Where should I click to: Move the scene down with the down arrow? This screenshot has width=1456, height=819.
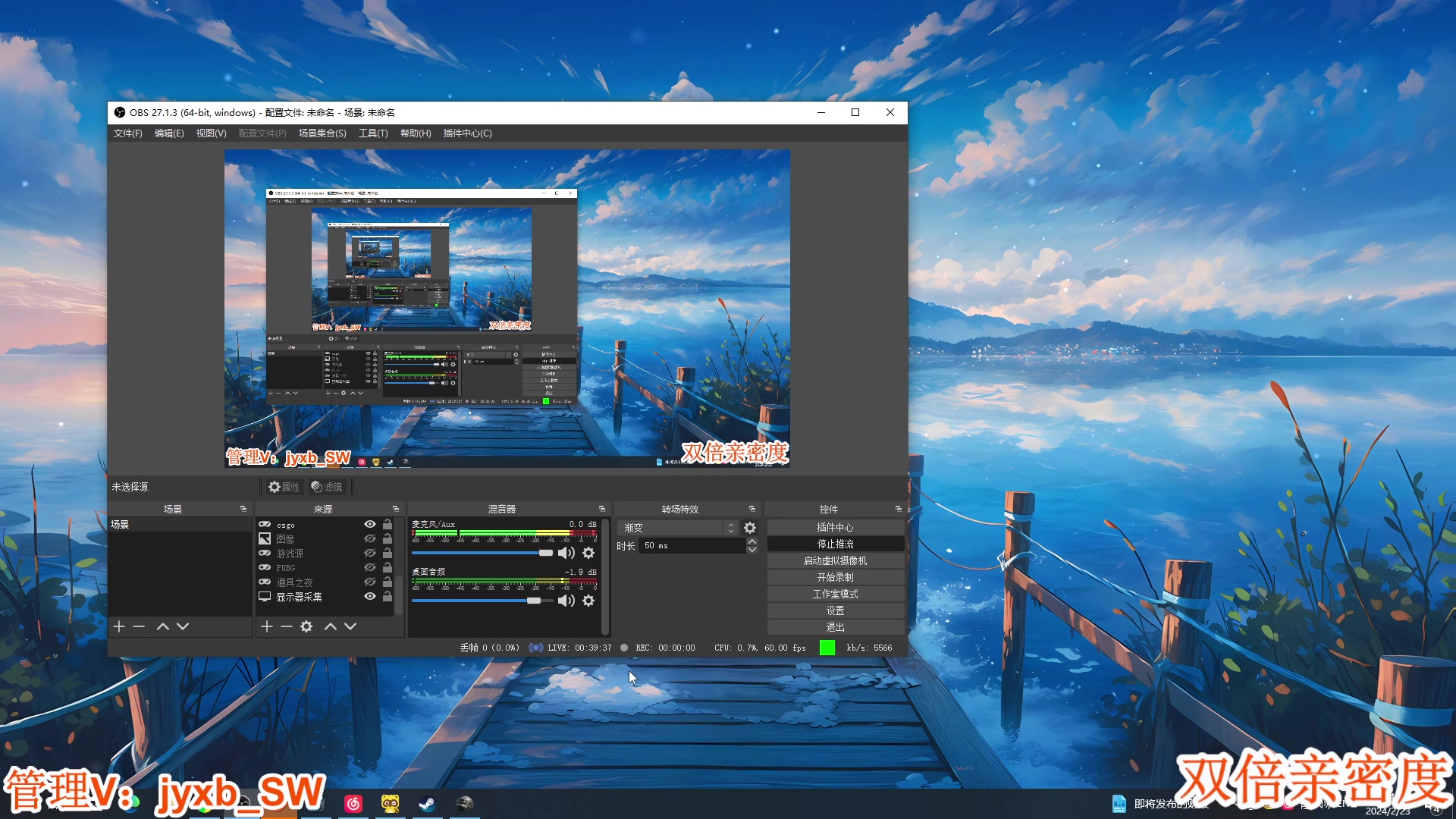pyautogui.click(x=183, y=626)
